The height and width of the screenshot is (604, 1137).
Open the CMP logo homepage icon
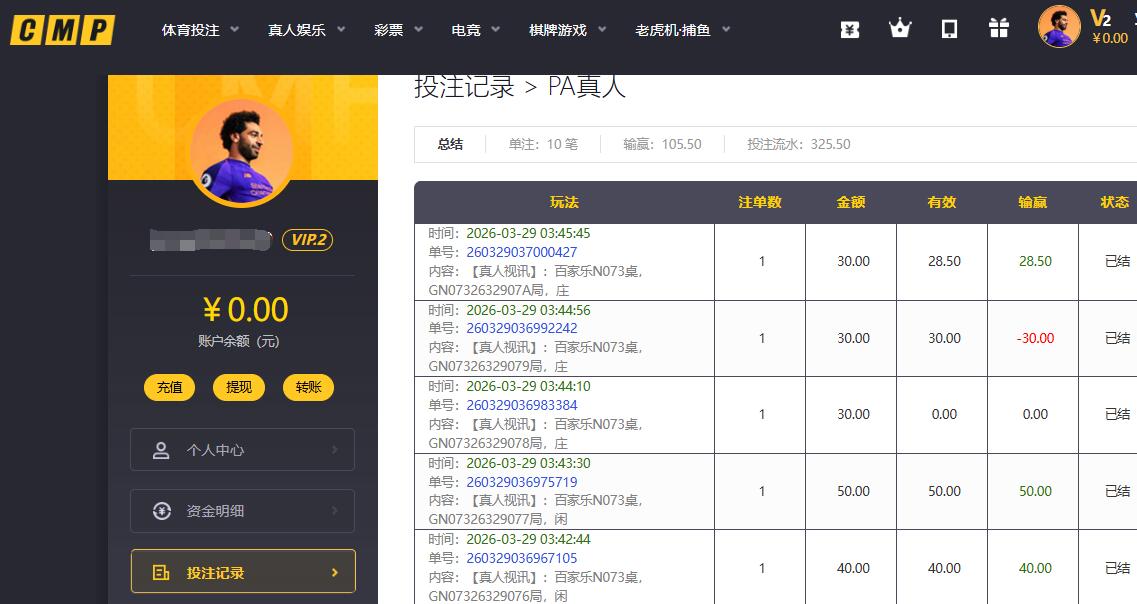62,30
